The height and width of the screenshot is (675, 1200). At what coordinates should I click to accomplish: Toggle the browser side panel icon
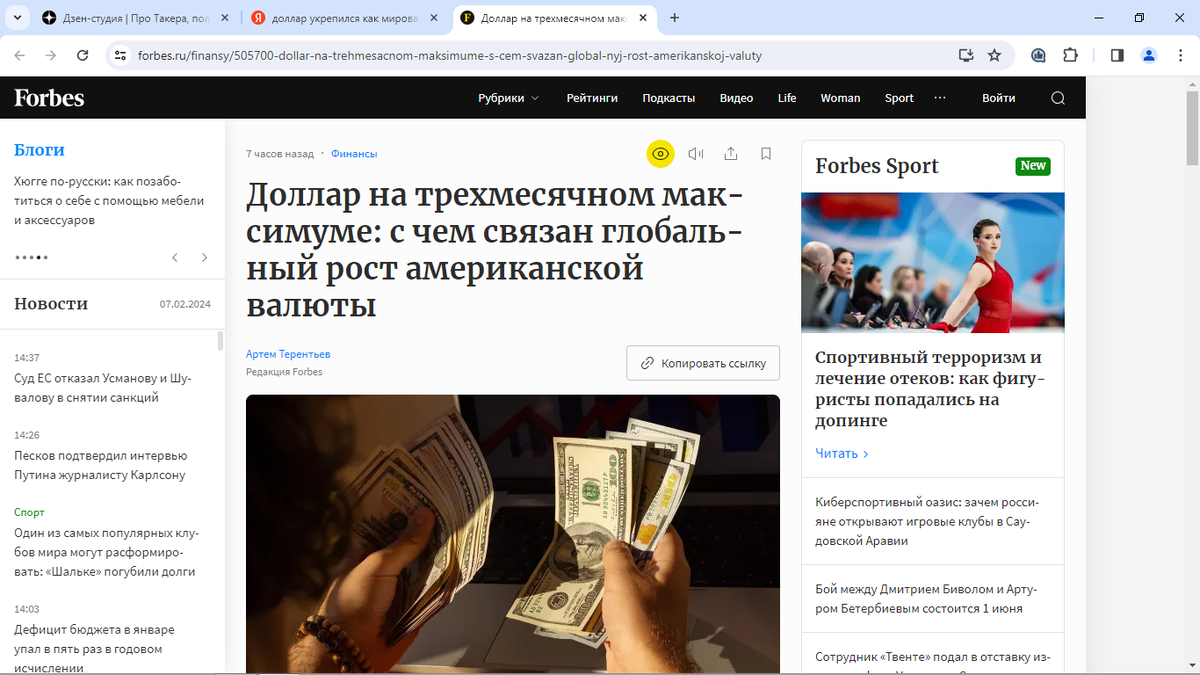click(x=1117, y=56)
